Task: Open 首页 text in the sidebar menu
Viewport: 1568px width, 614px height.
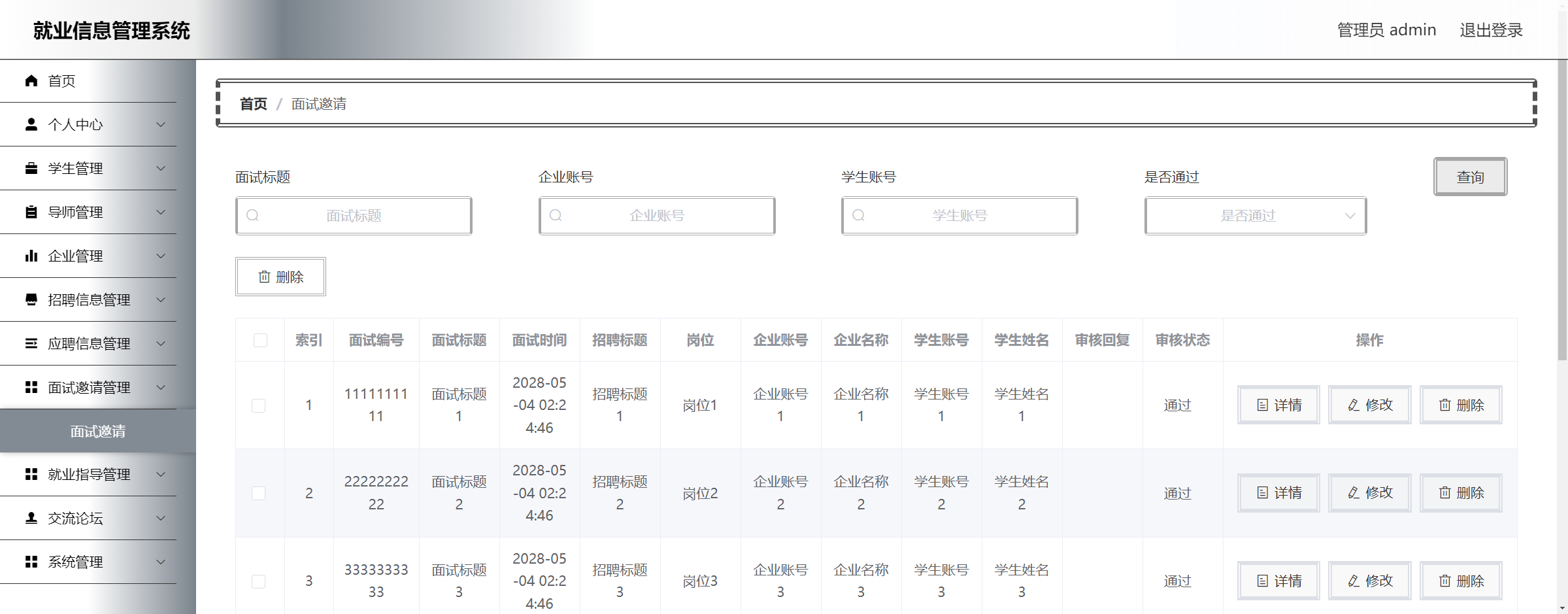Action: click(x=61, y=81)
